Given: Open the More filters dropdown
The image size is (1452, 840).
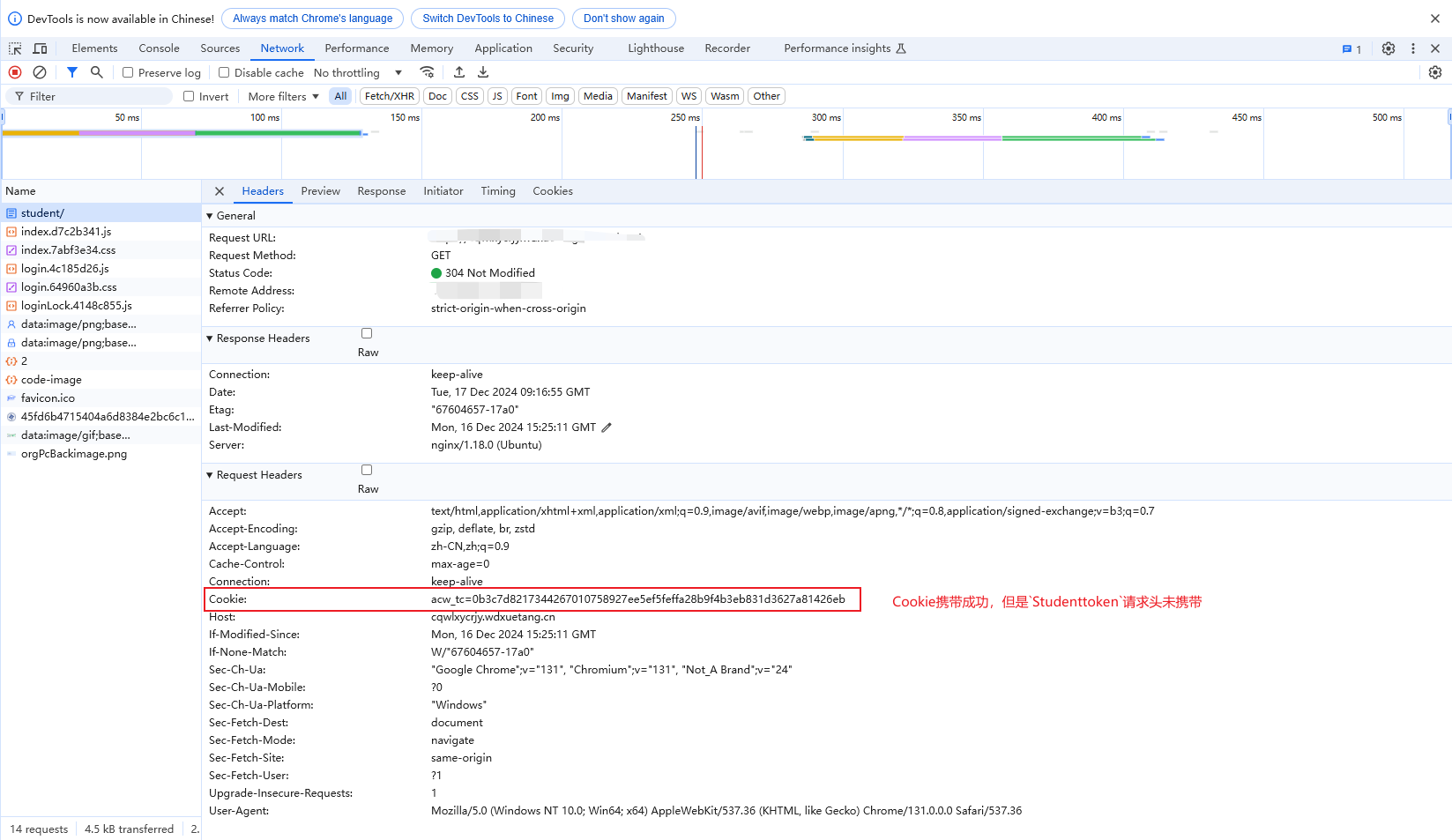Looking at the screenshot, I should [x=283, y=96].
